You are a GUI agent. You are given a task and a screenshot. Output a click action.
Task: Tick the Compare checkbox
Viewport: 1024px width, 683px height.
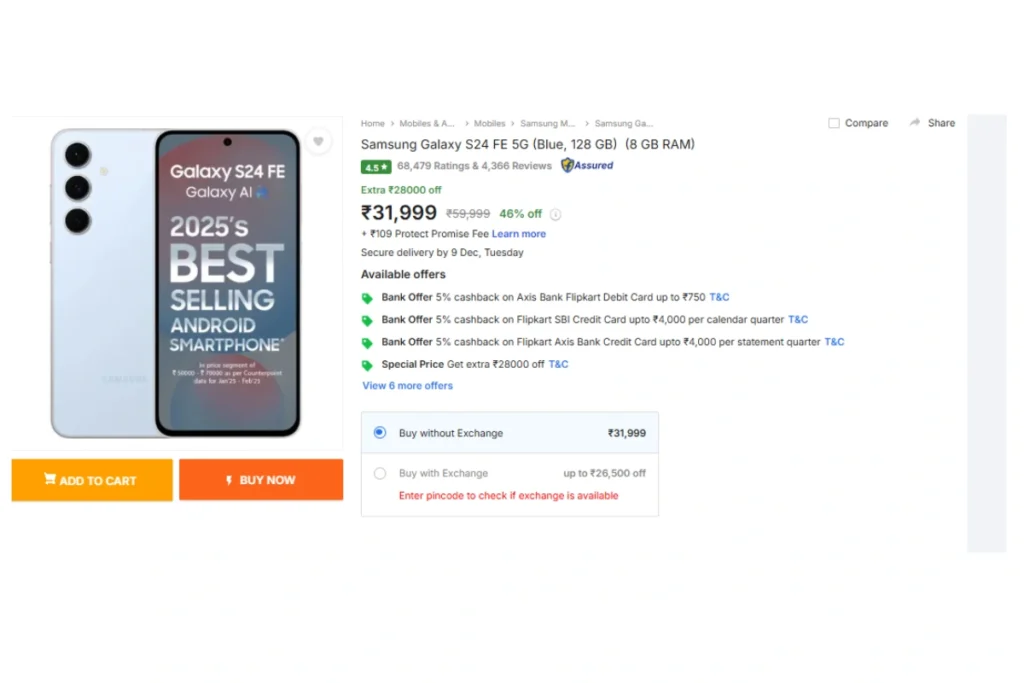click(834, 123)
